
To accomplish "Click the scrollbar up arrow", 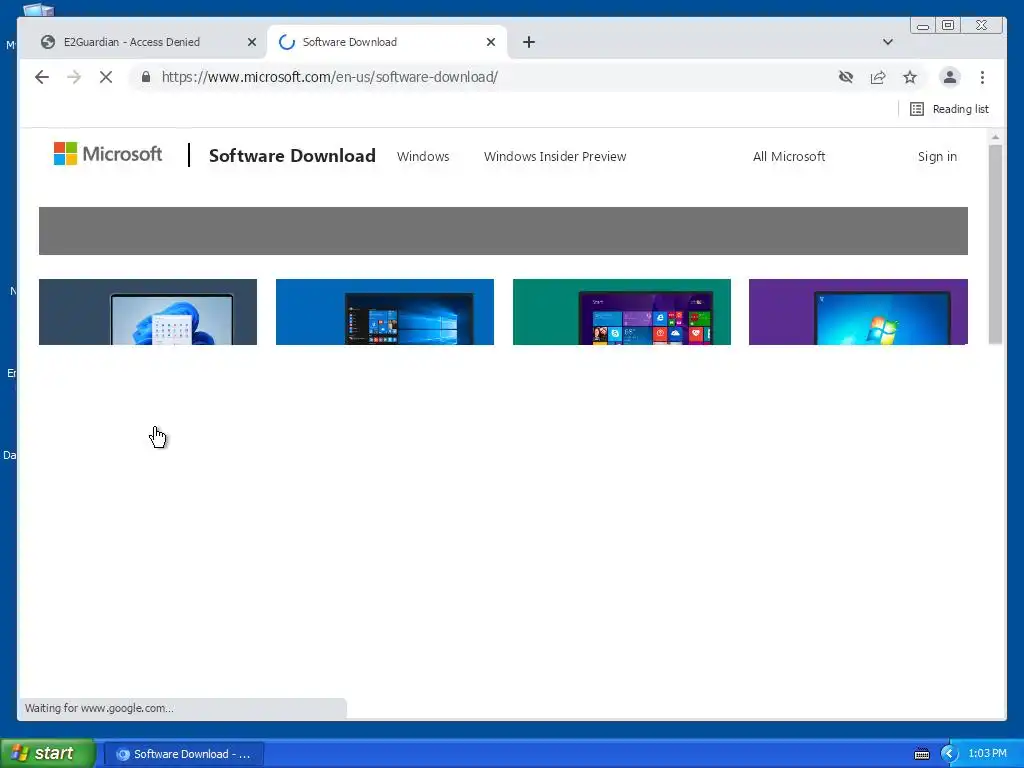I will pyautogui.click(x=995, y=137).
